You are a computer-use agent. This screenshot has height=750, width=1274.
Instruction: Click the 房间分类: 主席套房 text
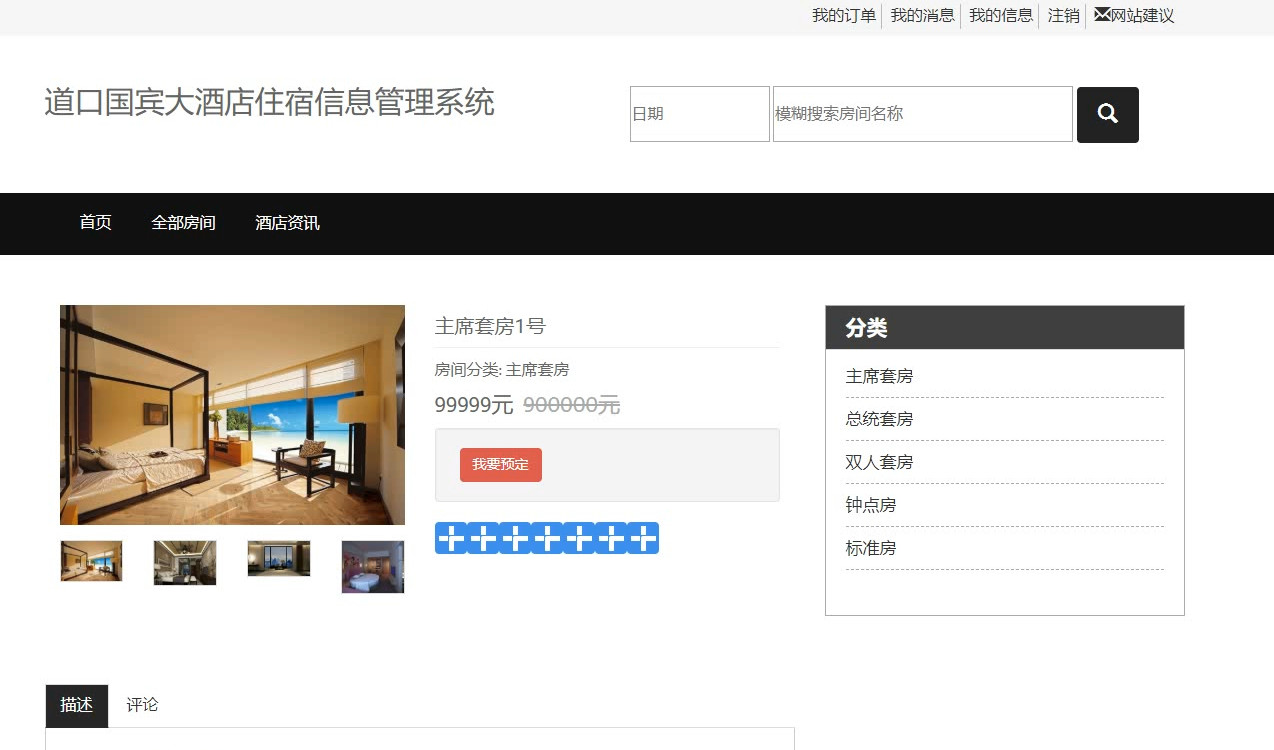(502, 370)
